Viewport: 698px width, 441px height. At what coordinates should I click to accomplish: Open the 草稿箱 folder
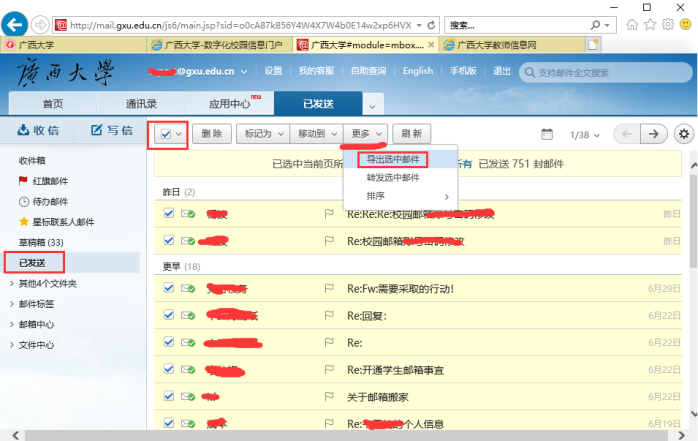tap(41, 242)
